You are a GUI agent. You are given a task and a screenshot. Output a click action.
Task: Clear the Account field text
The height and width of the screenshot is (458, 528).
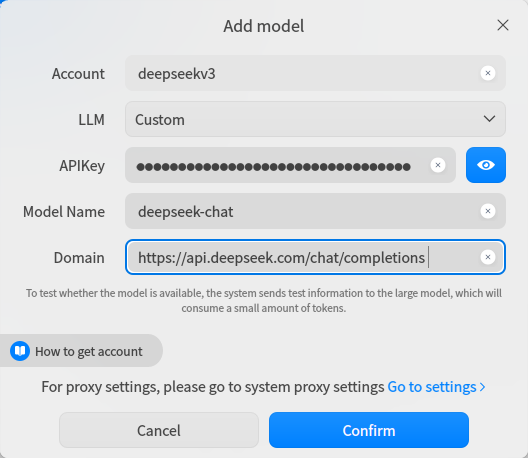(488, 73)
